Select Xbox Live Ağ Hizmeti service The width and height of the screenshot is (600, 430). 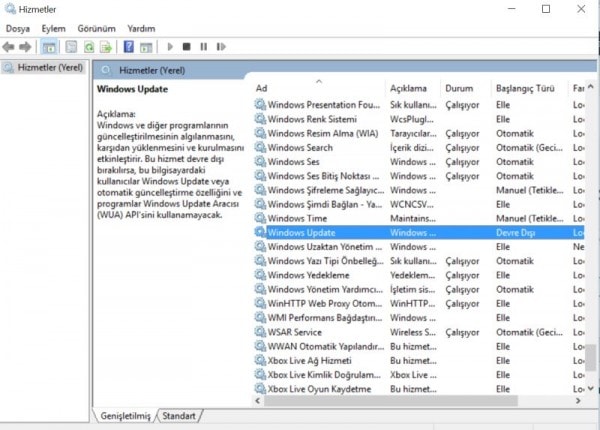pos(419,360)
